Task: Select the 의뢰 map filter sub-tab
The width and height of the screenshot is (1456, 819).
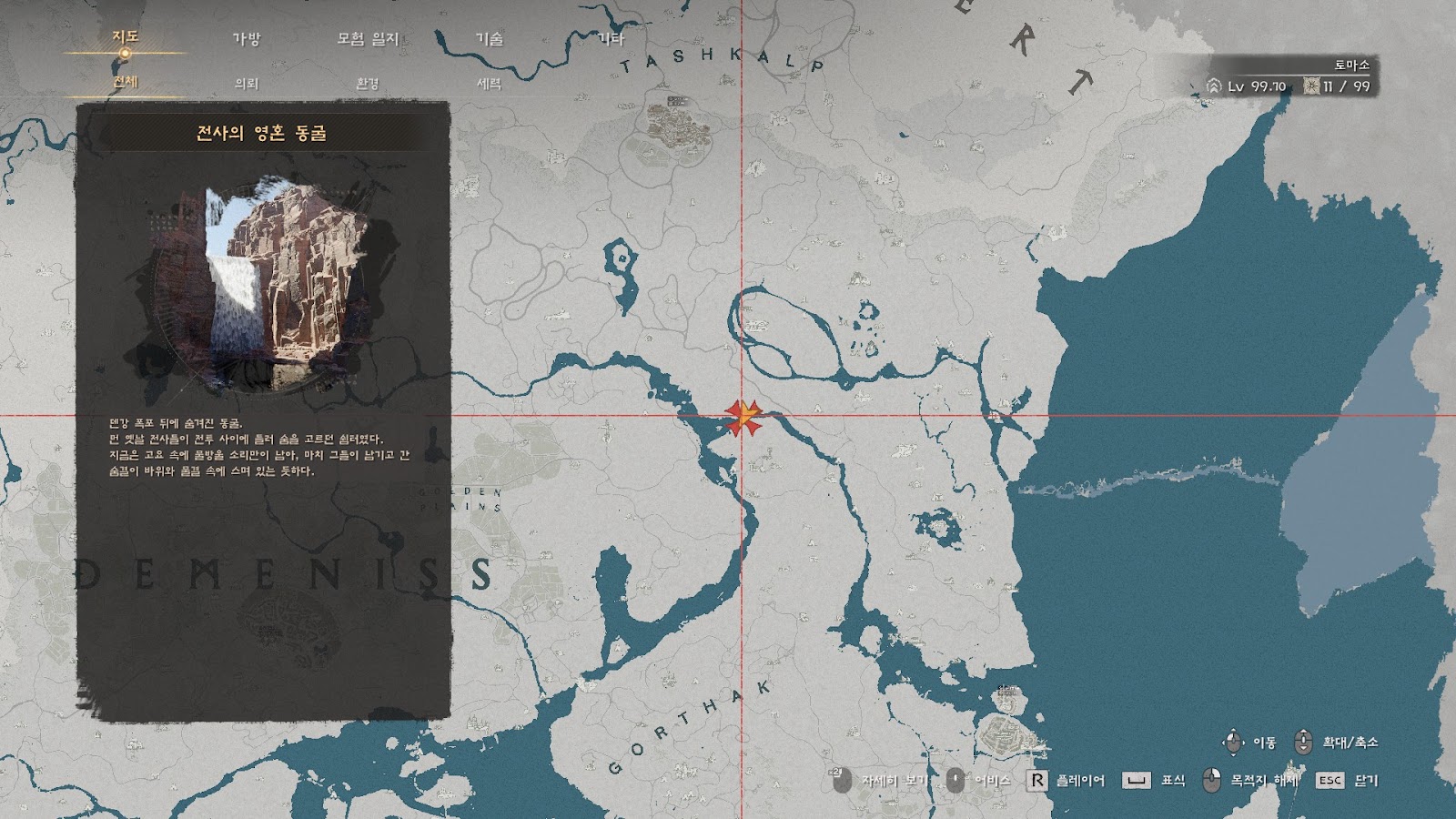Action: click(247, 83)
